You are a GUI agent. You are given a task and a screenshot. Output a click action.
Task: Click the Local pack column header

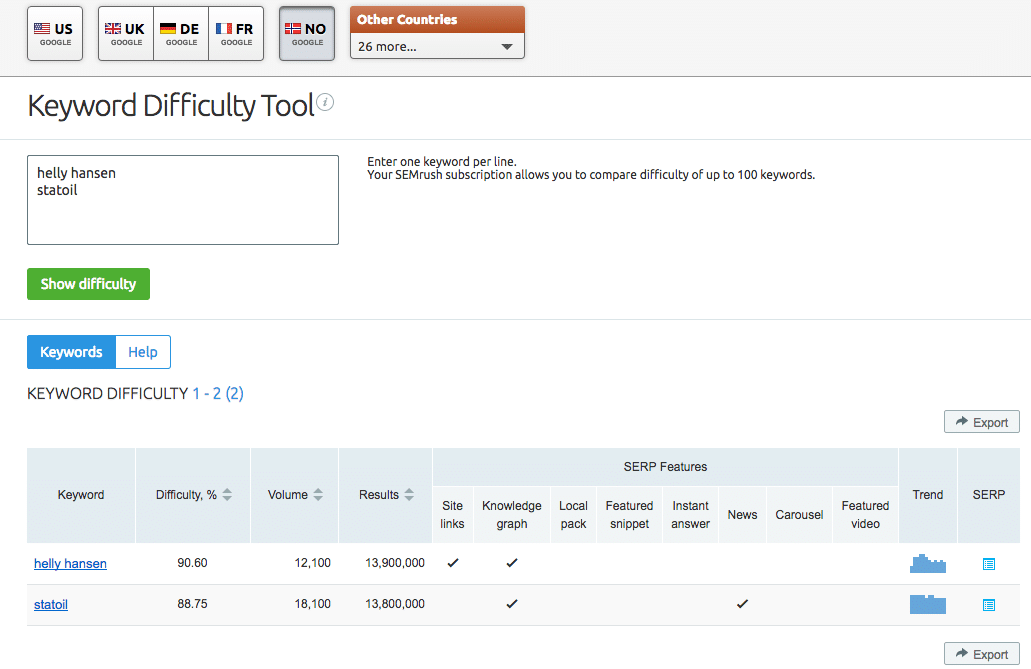click(x=573, y=514)
